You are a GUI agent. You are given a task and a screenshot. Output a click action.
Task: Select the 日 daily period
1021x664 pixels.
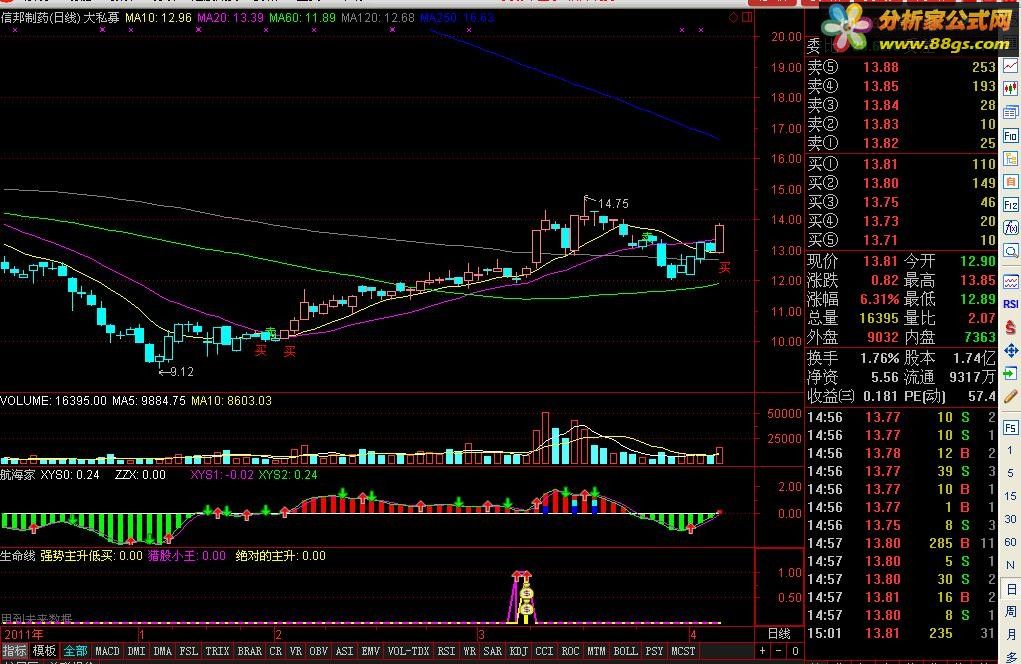[x=1010, y=589]
